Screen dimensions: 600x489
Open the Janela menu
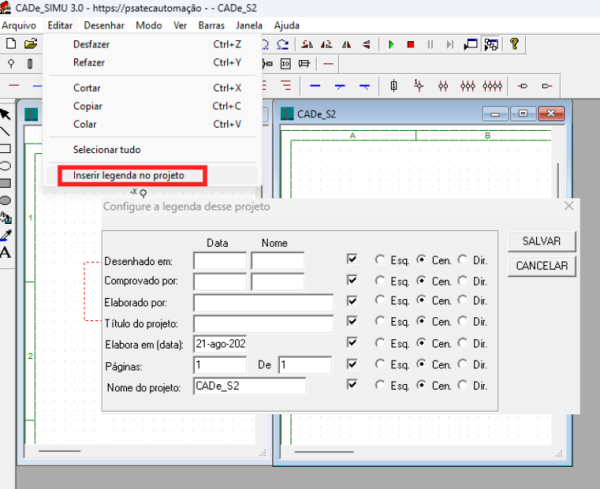pos(249,26)
